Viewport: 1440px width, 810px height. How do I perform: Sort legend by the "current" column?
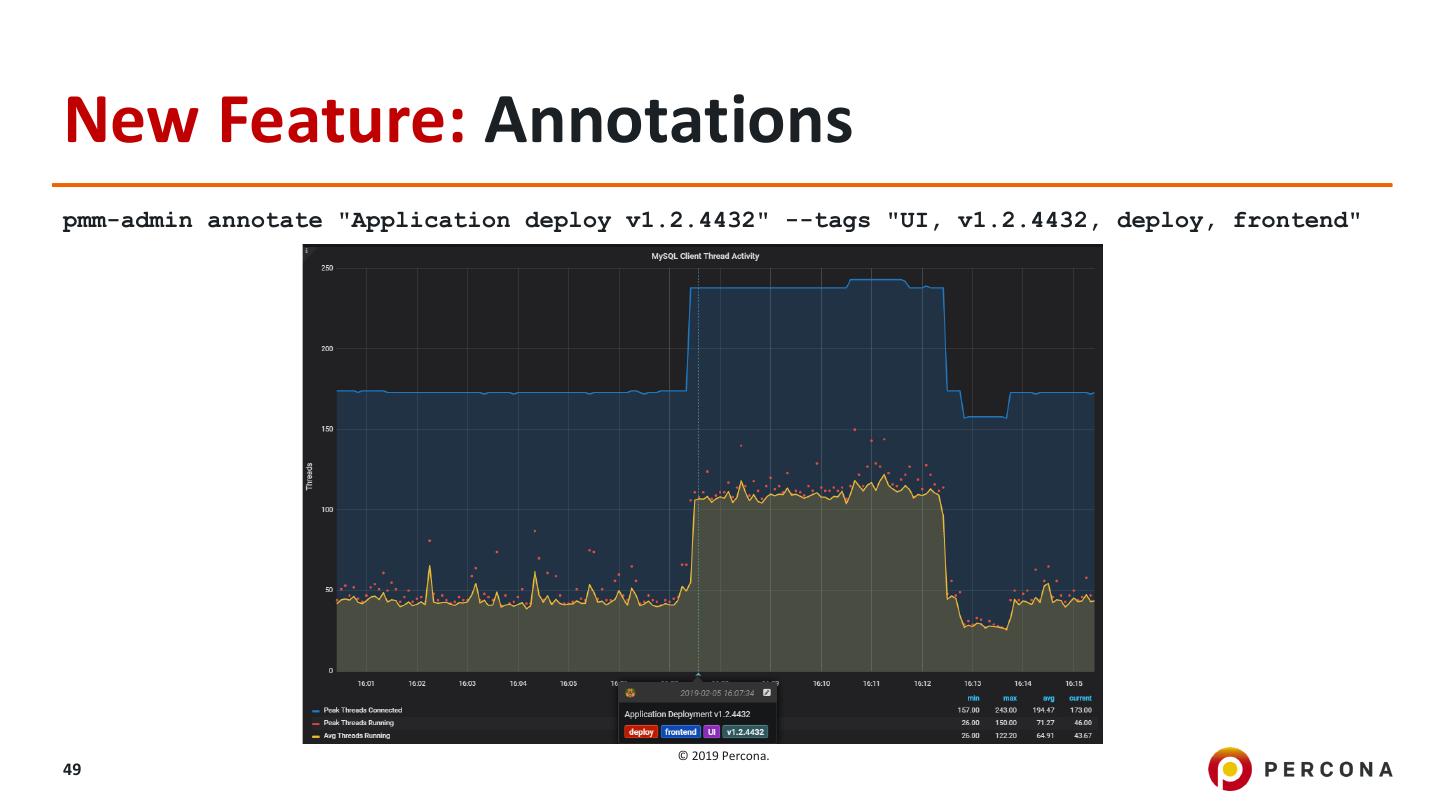pos(1080,698)
